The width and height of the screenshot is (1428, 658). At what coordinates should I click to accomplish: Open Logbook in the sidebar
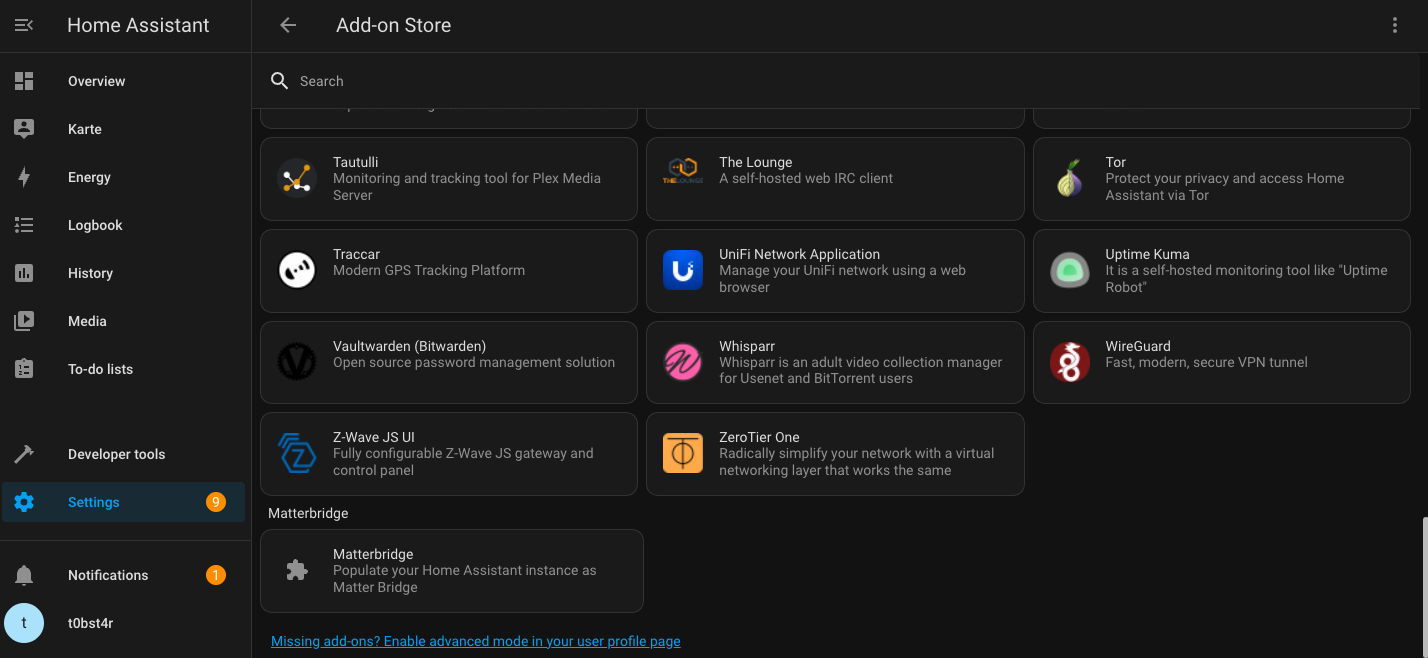click(x=124, y=225)
